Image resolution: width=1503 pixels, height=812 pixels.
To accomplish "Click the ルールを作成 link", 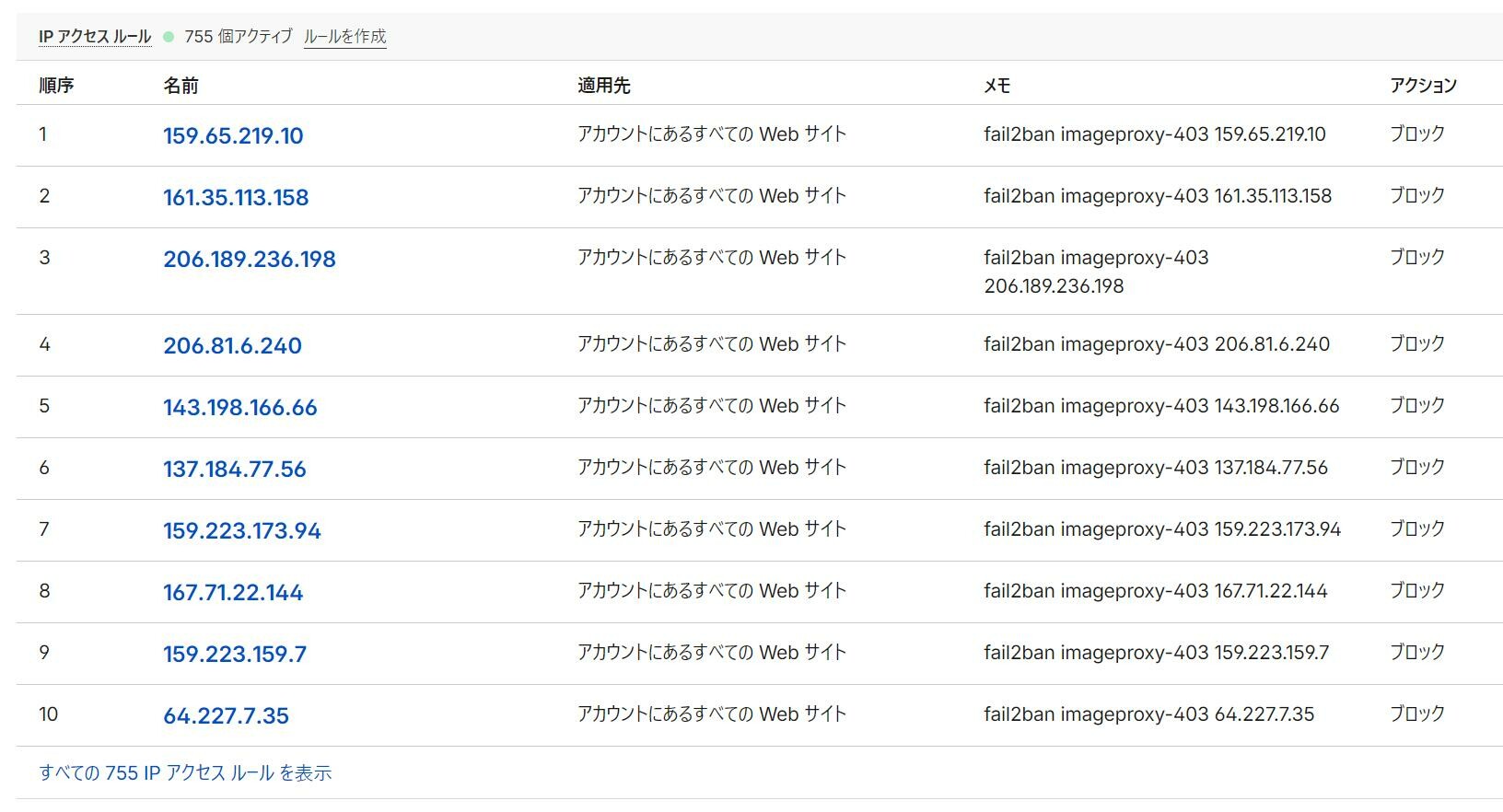I will (x=344, y=37).
